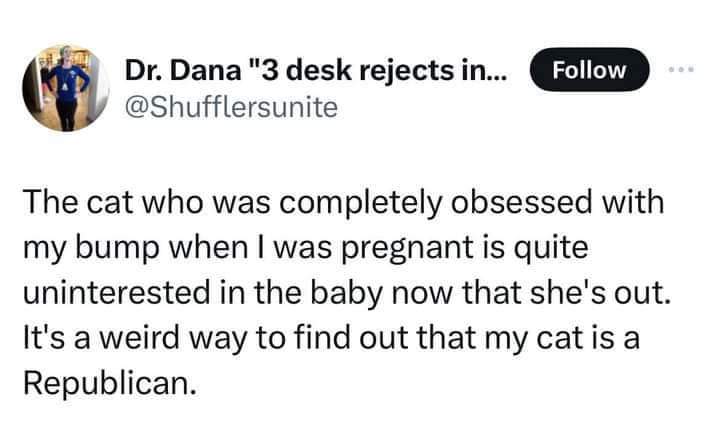The image size is (720, 444).
Task: Follow Dr. Dana's account
Action: coord(589,70)
